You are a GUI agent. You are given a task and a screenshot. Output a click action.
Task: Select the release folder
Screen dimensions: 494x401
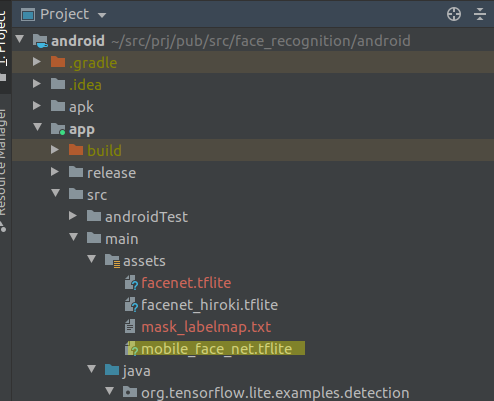click(111, 173)
